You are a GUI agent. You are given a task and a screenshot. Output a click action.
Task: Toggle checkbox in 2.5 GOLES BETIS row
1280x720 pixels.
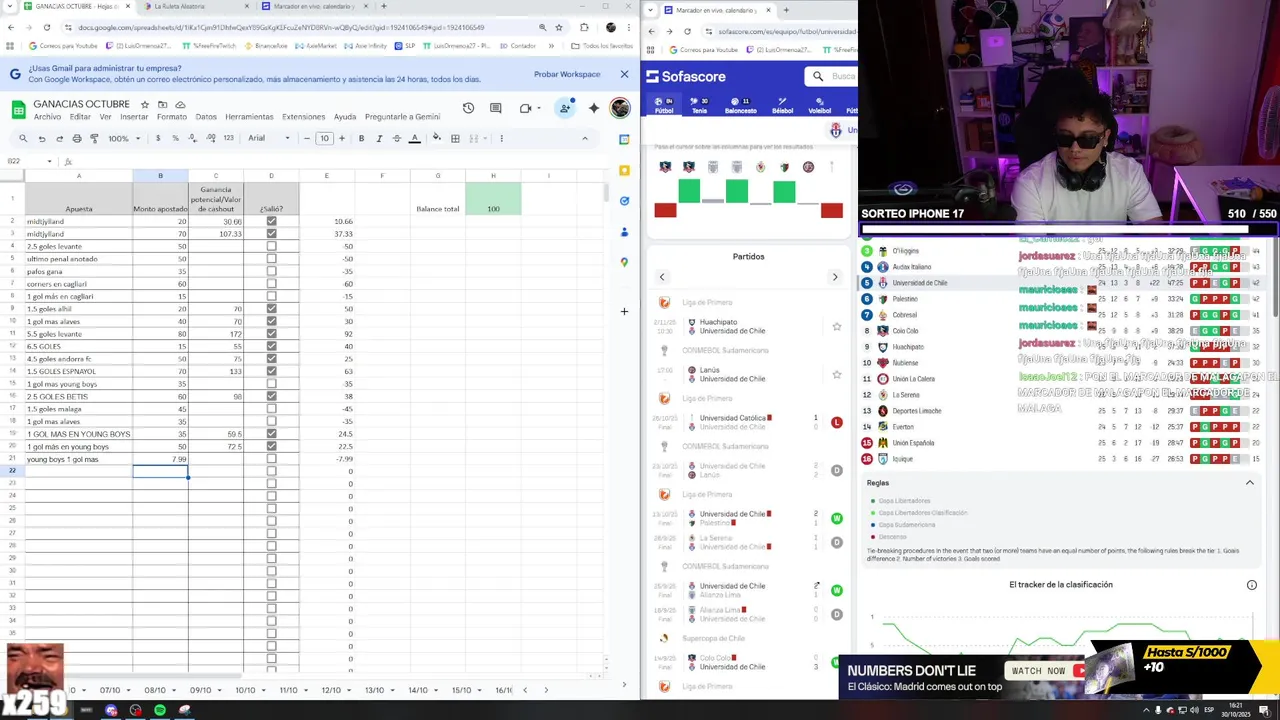271,396
